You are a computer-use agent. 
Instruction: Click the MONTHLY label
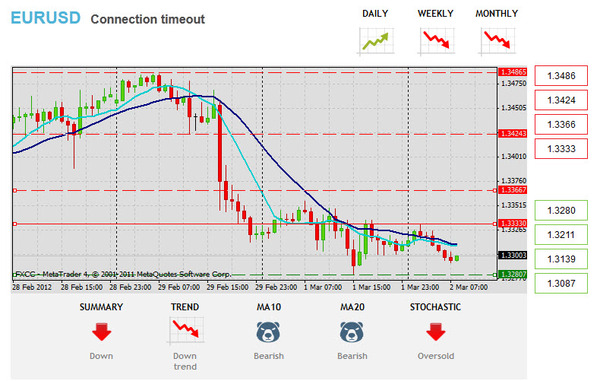(x=497, y=14)
